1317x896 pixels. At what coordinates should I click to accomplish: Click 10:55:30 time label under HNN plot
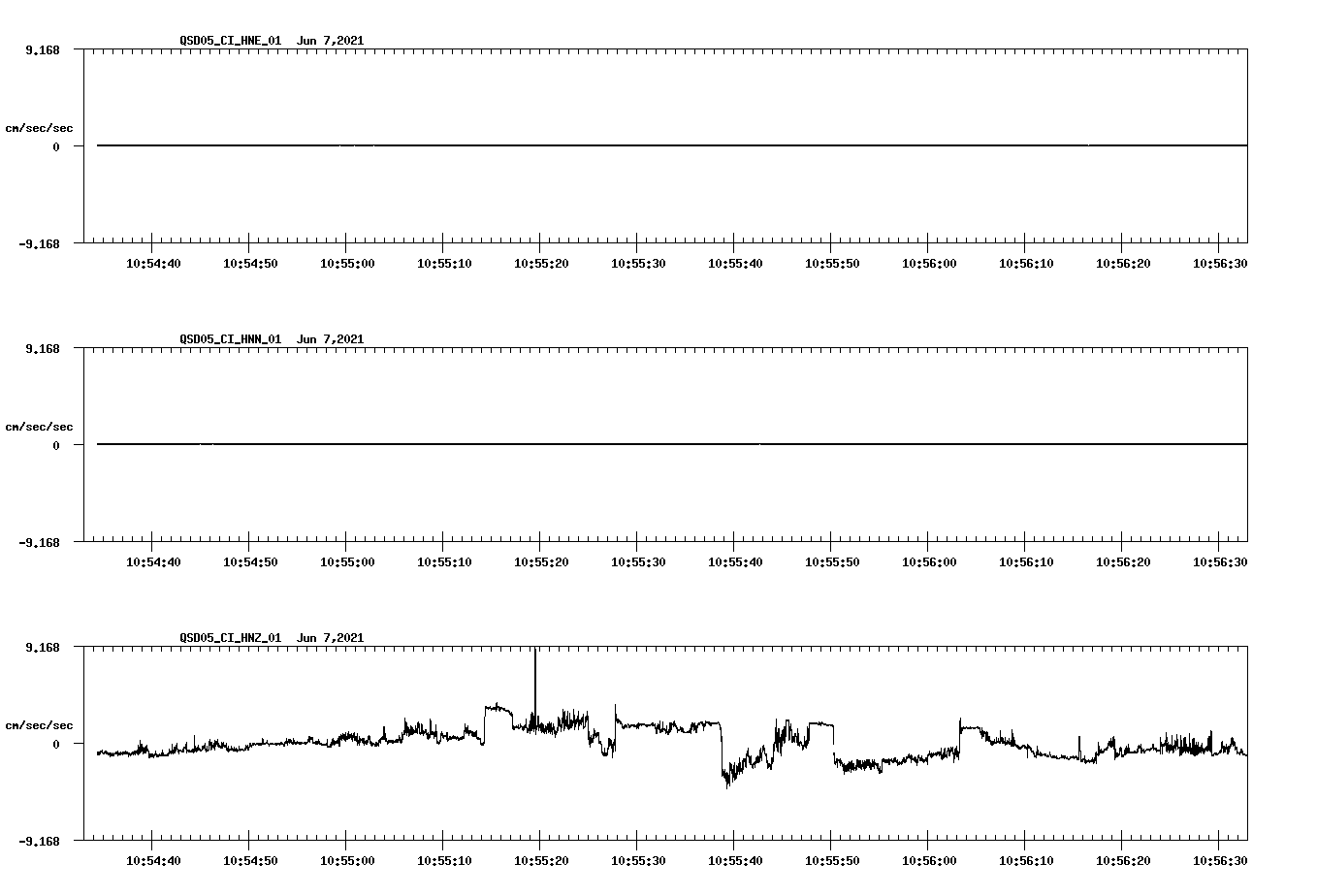pos(638,562)
